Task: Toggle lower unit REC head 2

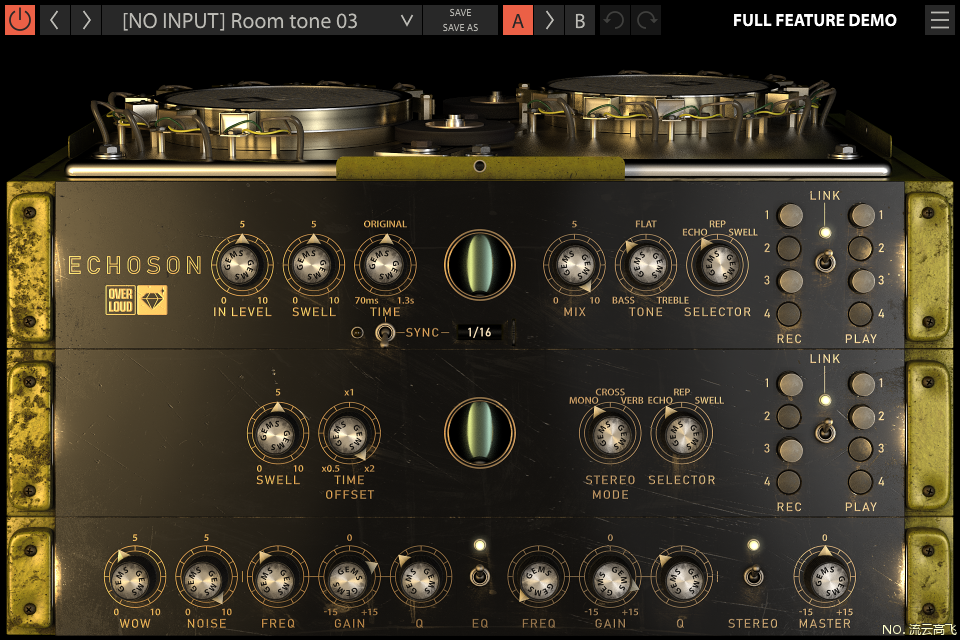Action: point(789,417)
